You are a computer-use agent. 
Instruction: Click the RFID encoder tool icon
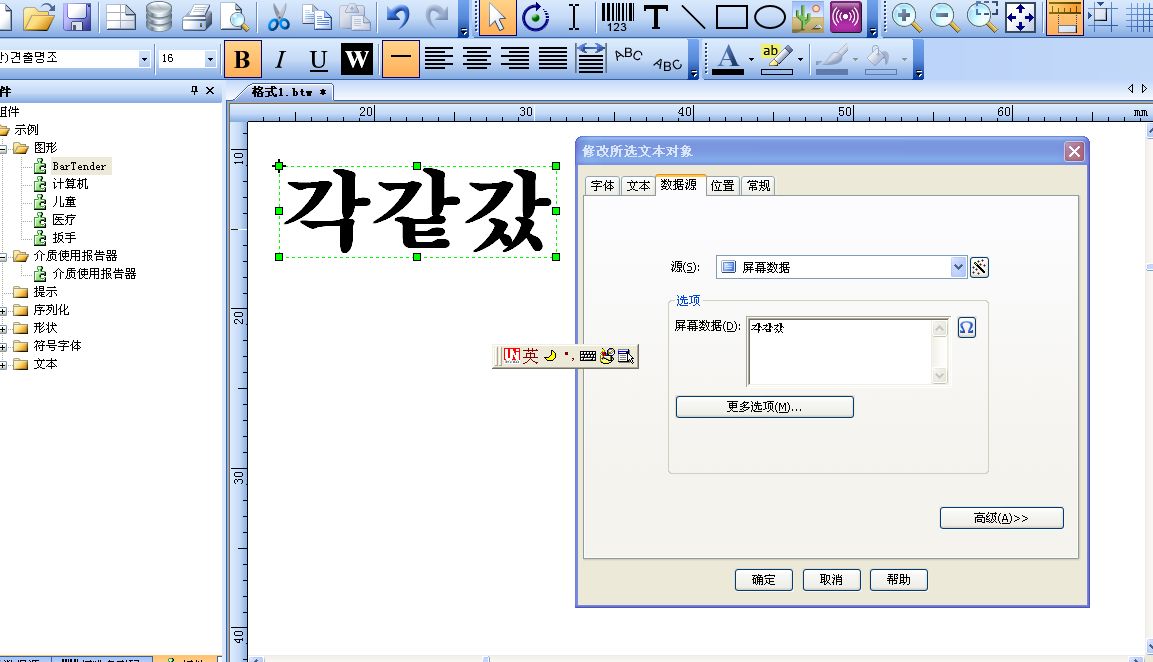tap(846, 17)
